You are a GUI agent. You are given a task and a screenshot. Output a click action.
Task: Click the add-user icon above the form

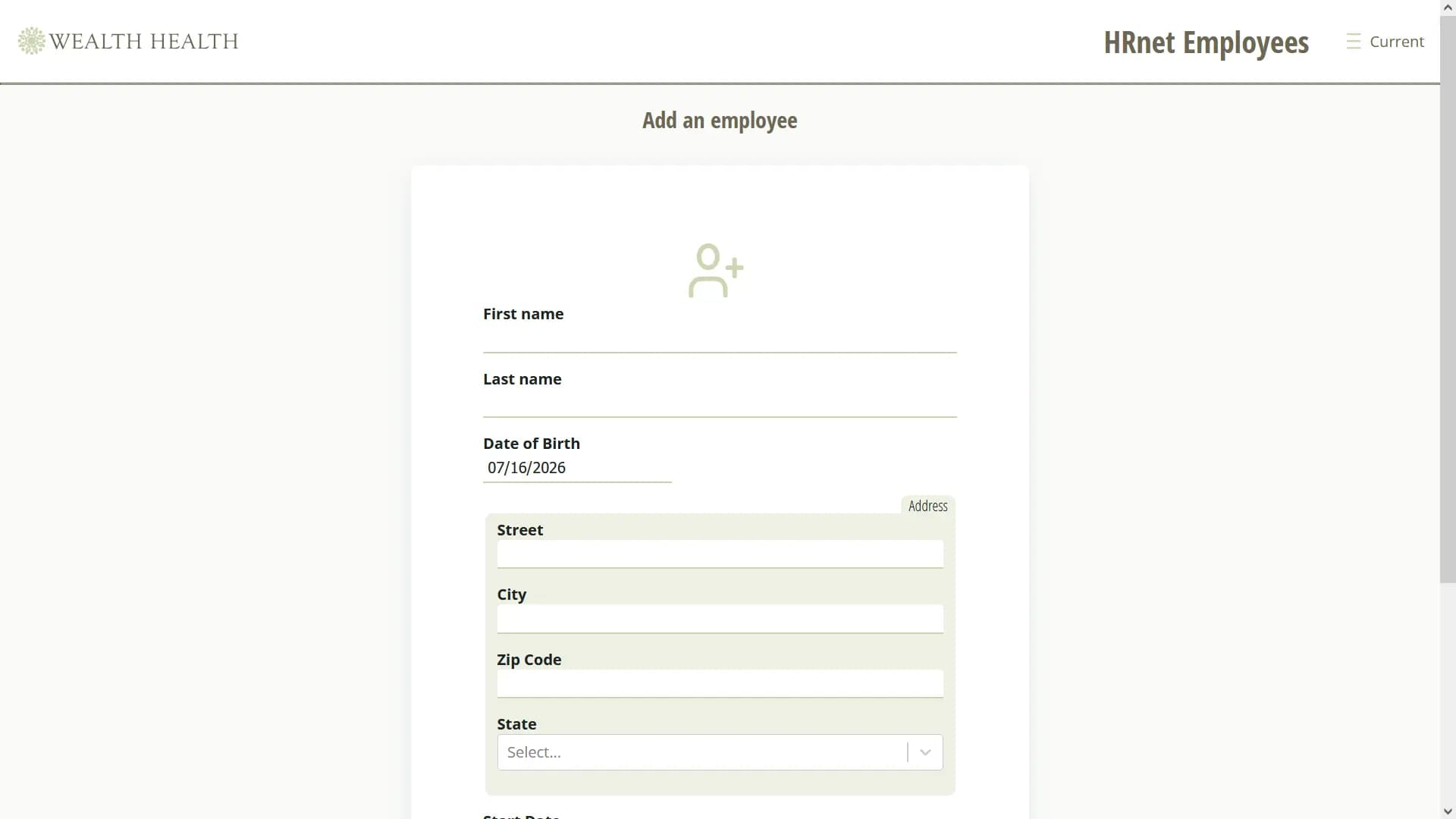point(716,271)
